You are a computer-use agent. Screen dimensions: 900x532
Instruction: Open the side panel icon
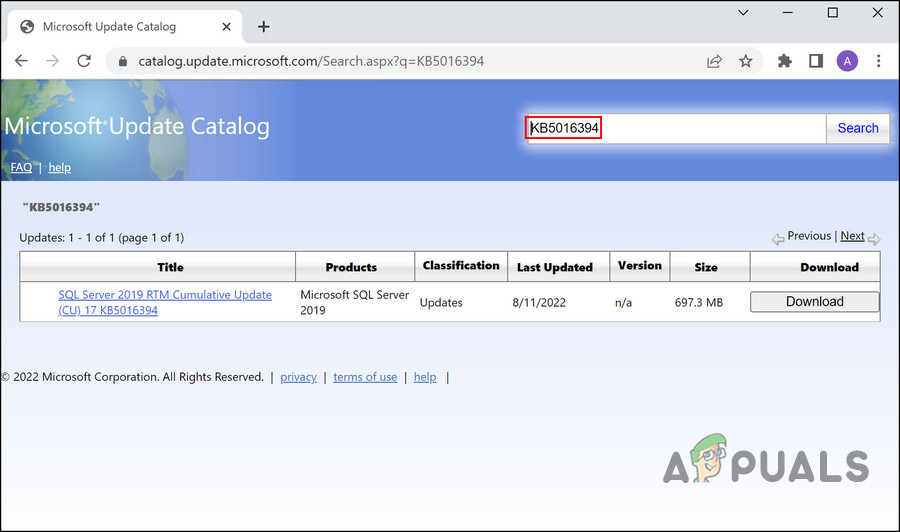tap(816, 61)
